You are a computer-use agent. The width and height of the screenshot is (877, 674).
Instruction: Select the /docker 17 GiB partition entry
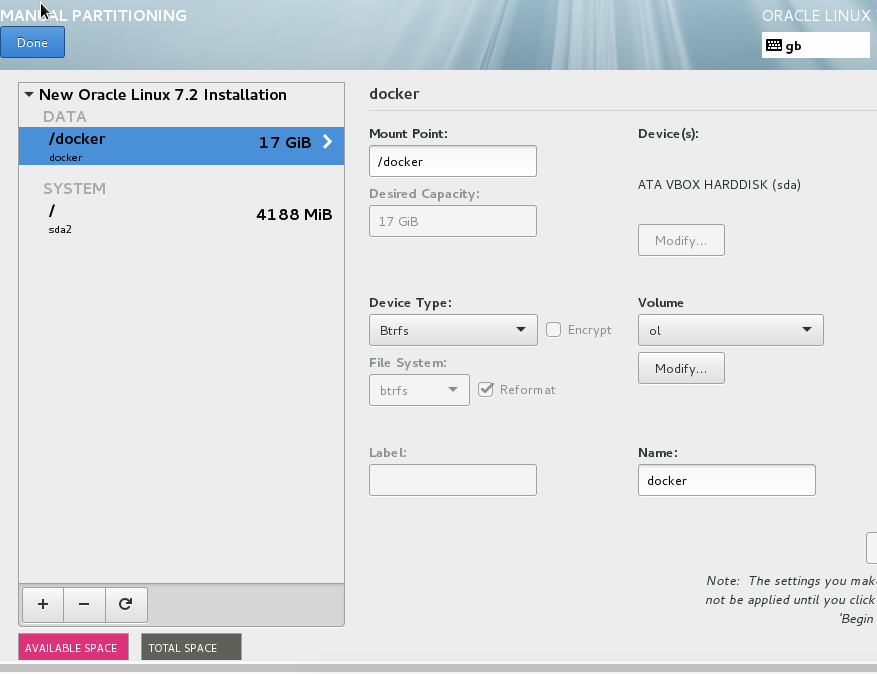click(180, 146)
